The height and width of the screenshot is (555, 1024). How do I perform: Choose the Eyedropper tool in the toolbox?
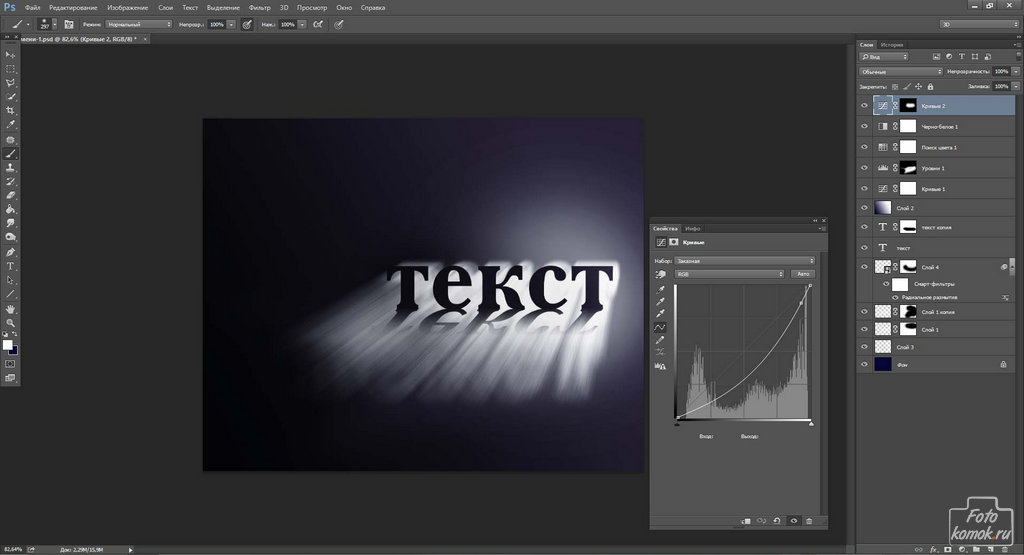coord(11,125)
